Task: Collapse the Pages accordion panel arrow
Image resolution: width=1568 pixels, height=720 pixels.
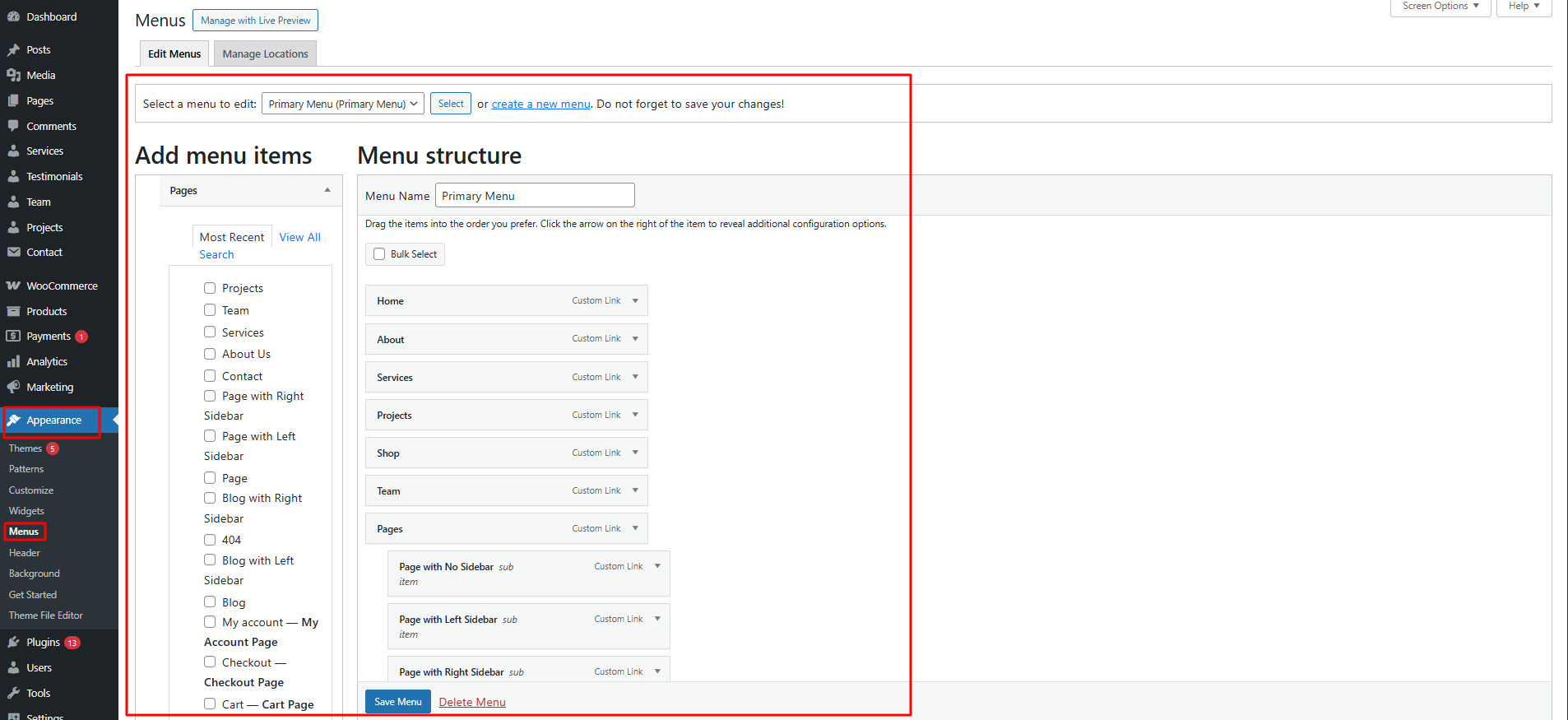Action: 327,190
